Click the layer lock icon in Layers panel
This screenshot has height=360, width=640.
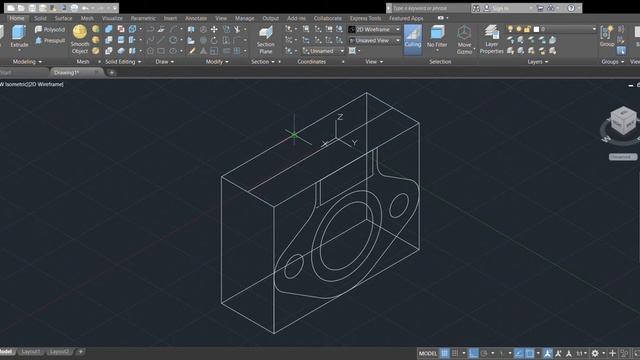[527, 29]
